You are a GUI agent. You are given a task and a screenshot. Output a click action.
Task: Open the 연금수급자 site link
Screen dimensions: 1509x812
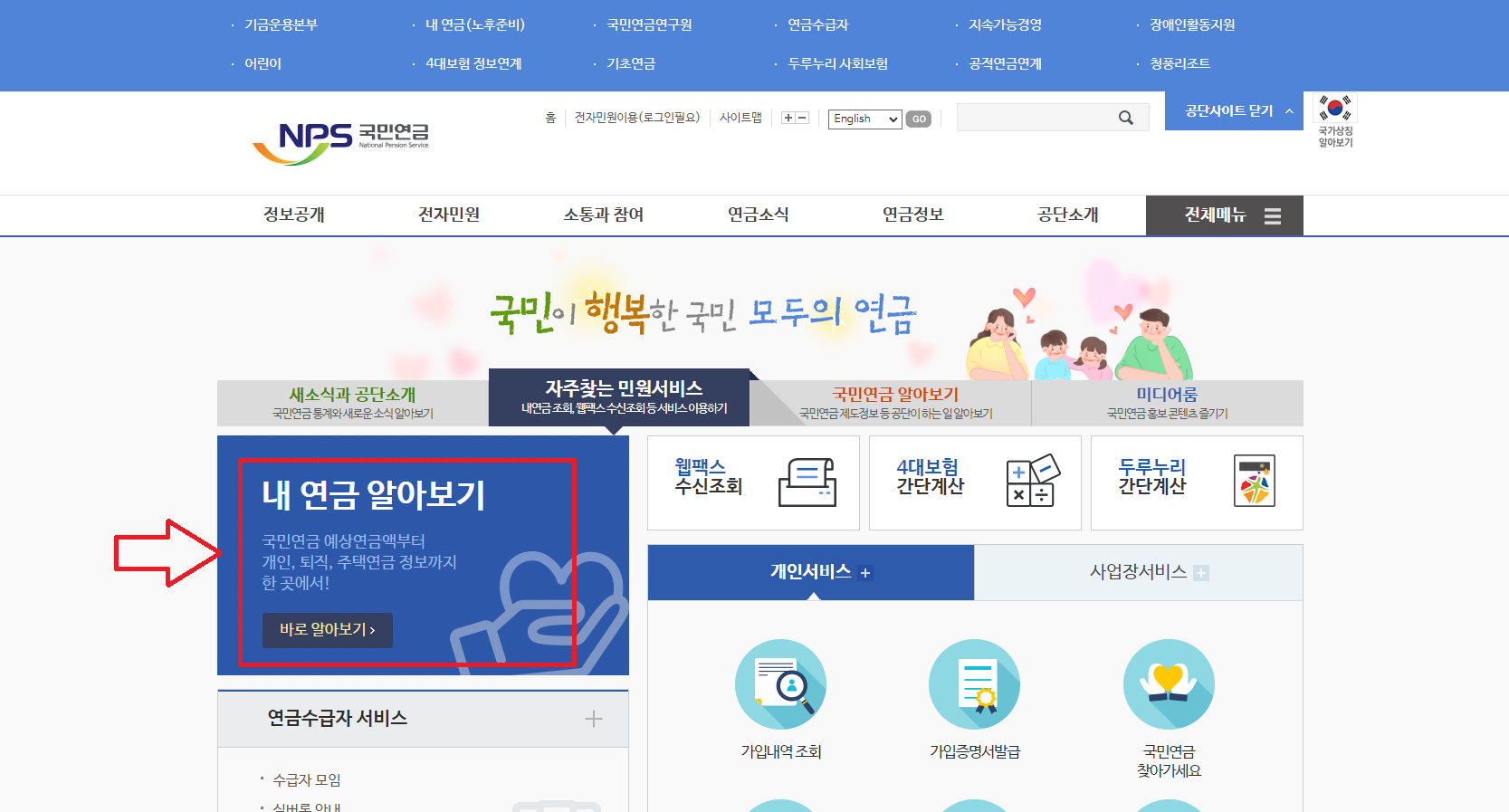817,25
